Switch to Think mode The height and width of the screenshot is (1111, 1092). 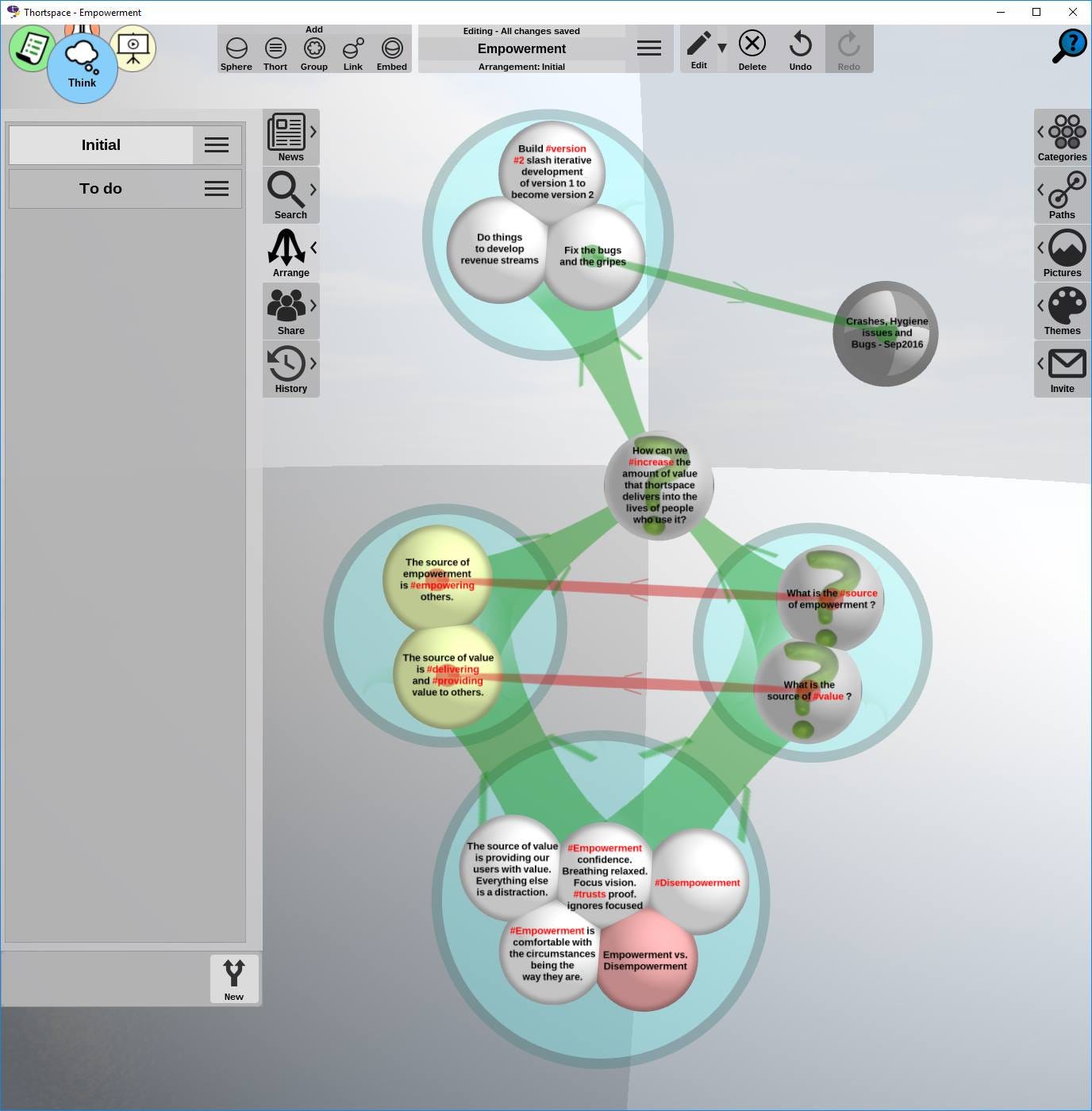coord(83,67)
